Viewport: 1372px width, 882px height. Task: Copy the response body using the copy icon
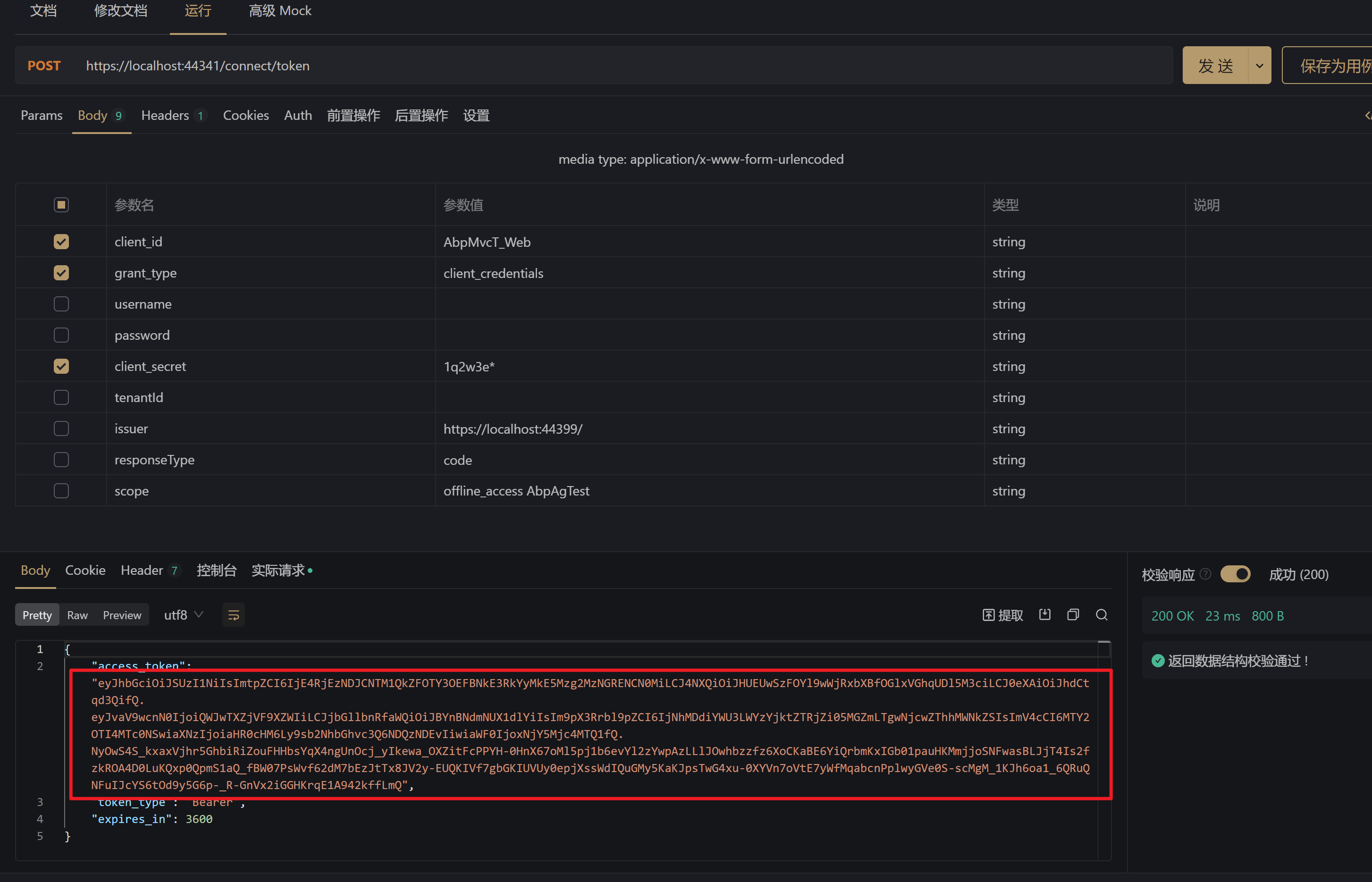[x=1073, y=614]
